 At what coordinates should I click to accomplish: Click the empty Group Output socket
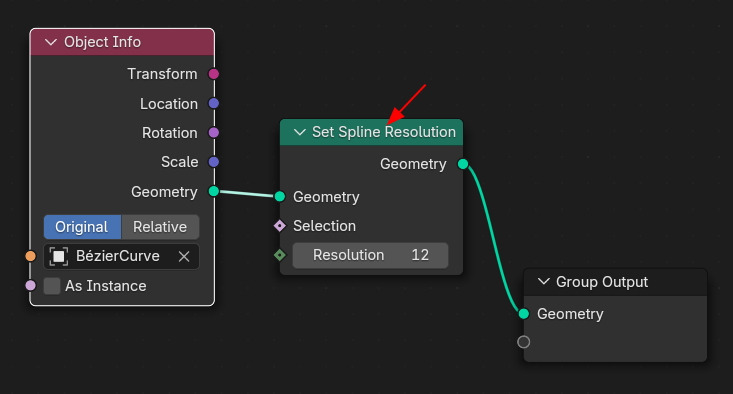pyautogui.click(x=524, y=342)
